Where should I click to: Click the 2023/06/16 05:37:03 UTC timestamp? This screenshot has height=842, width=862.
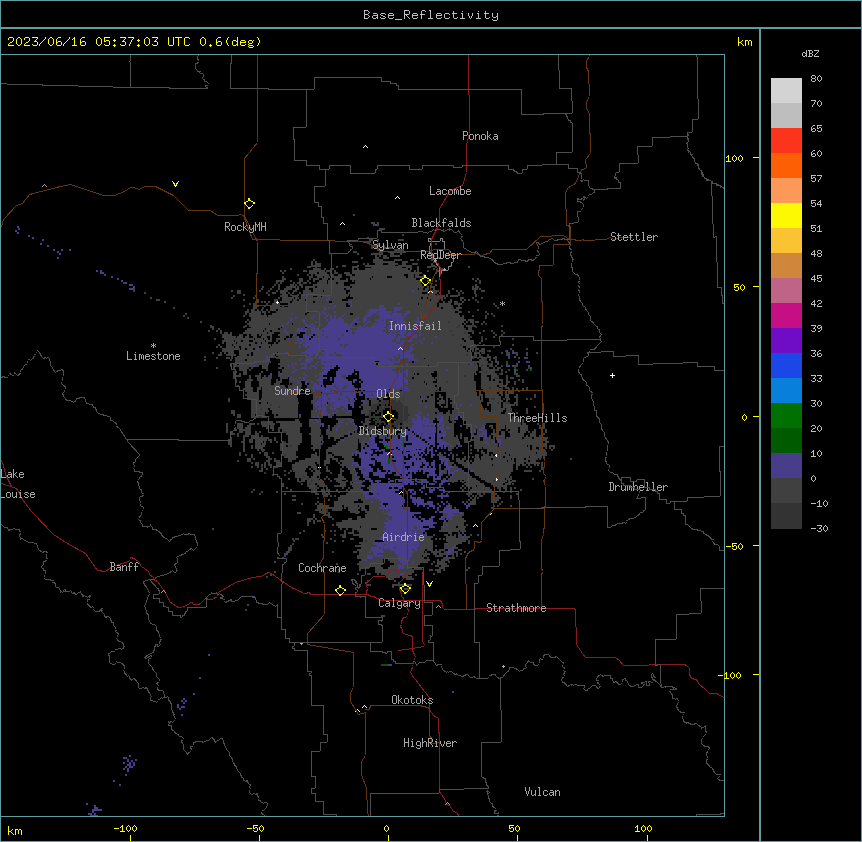(99, 42)
